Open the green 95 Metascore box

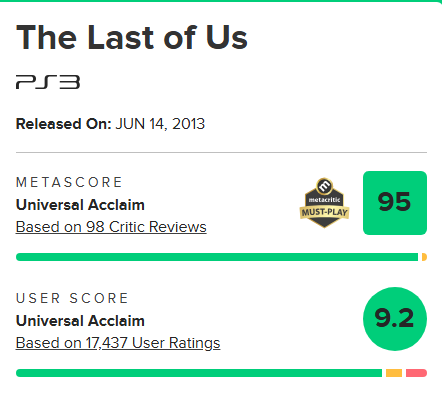click(x=395, y=203)
